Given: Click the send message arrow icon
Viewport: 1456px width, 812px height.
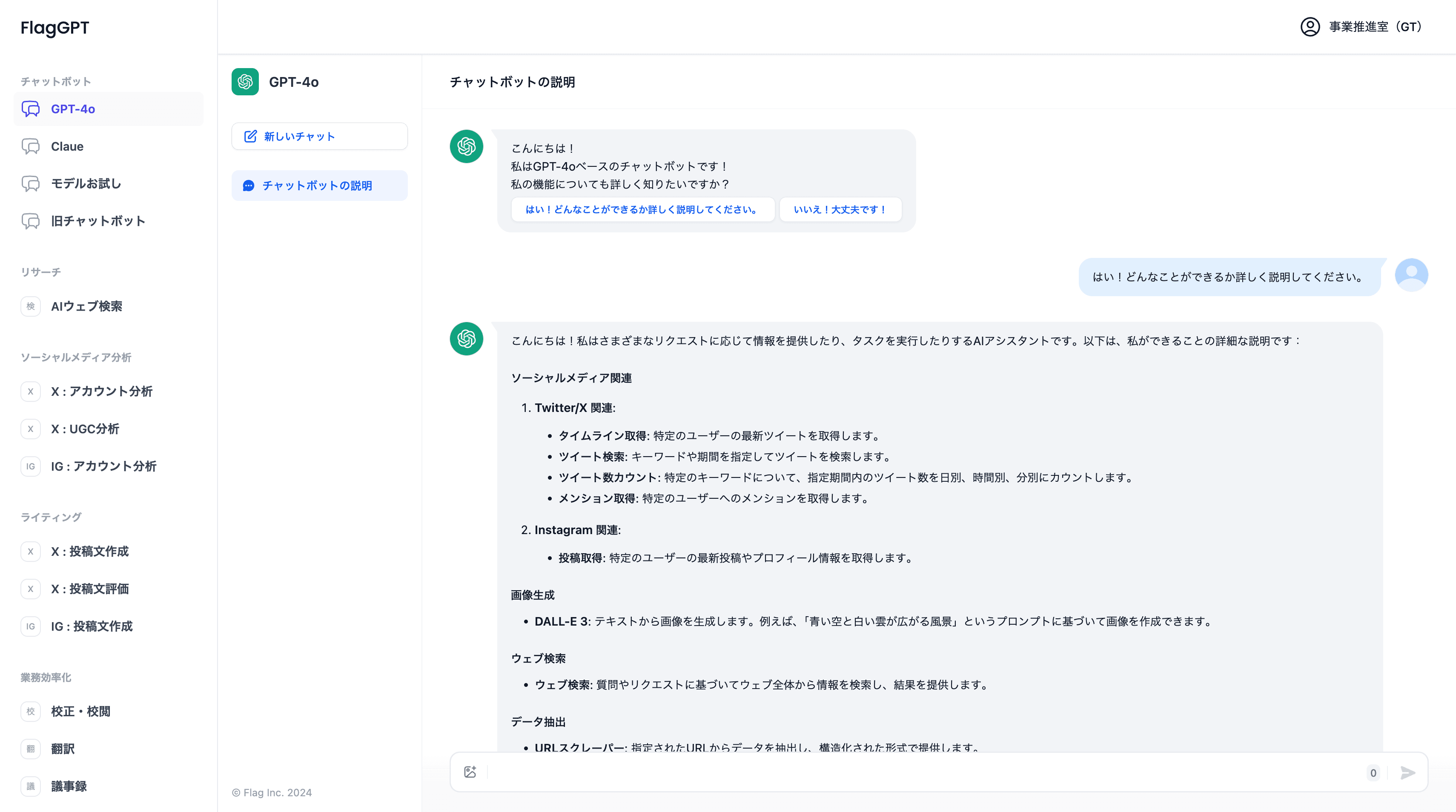Looking at the screenshot, I should (1408, 772).
